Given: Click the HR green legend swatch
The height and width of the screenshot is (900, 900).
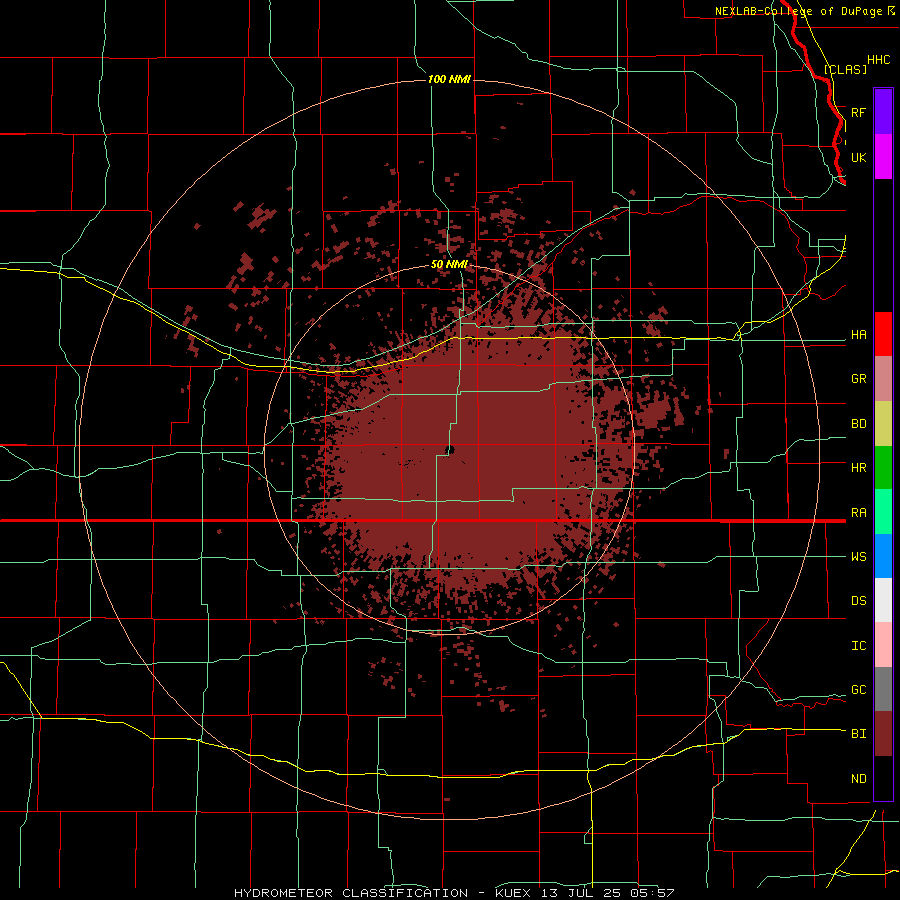Looking at the screenshot, I should pos(883,468).
